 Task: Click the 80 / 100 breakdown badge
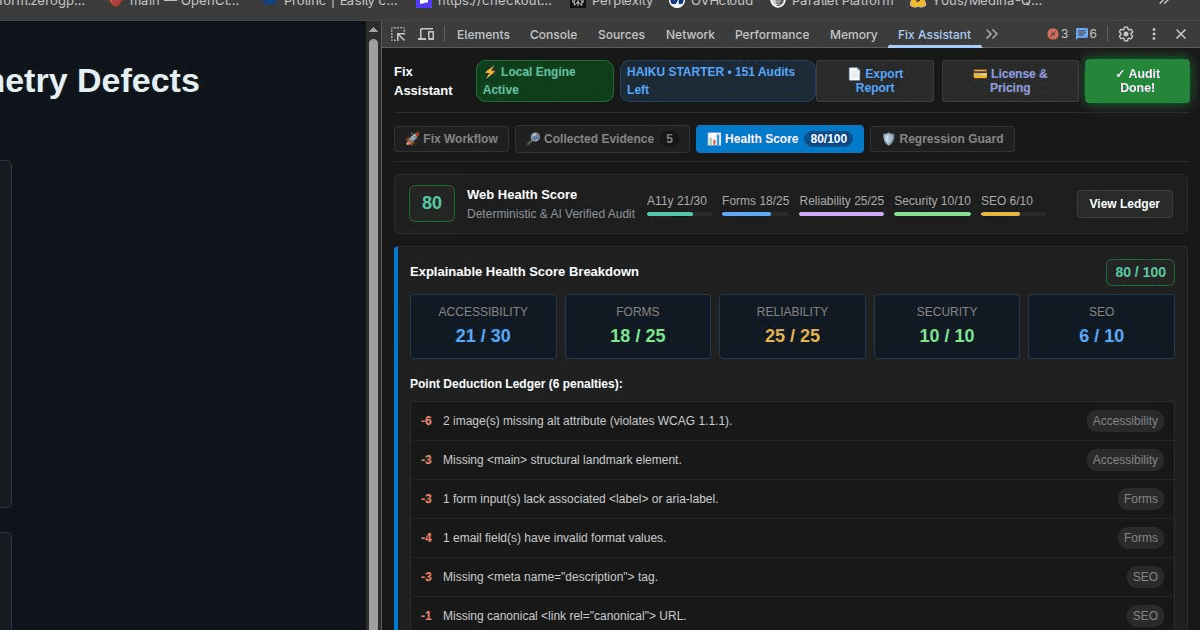(1140, 272)
